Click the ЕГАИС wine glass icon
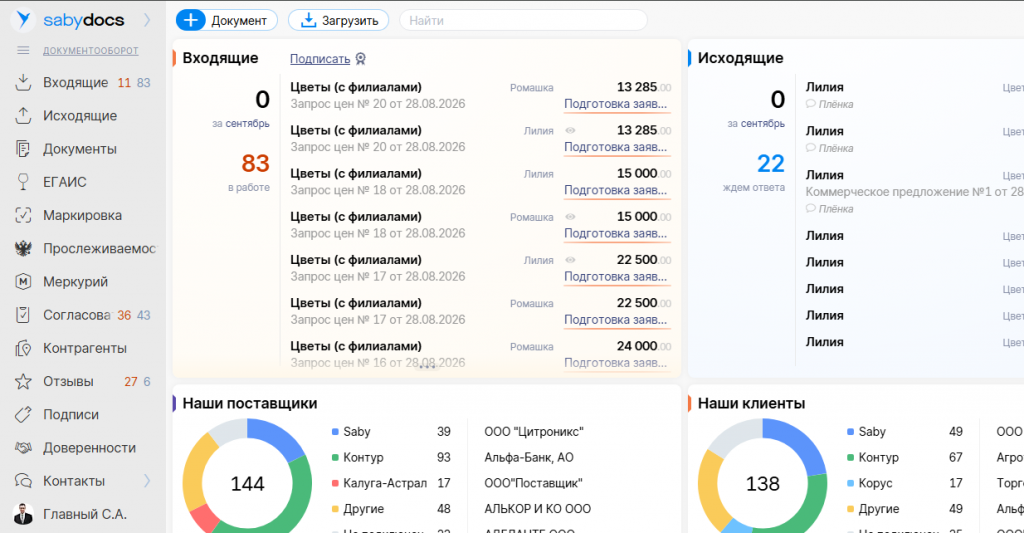The width and height of the screenshot is (1024, 533). [x=24, y=182]
